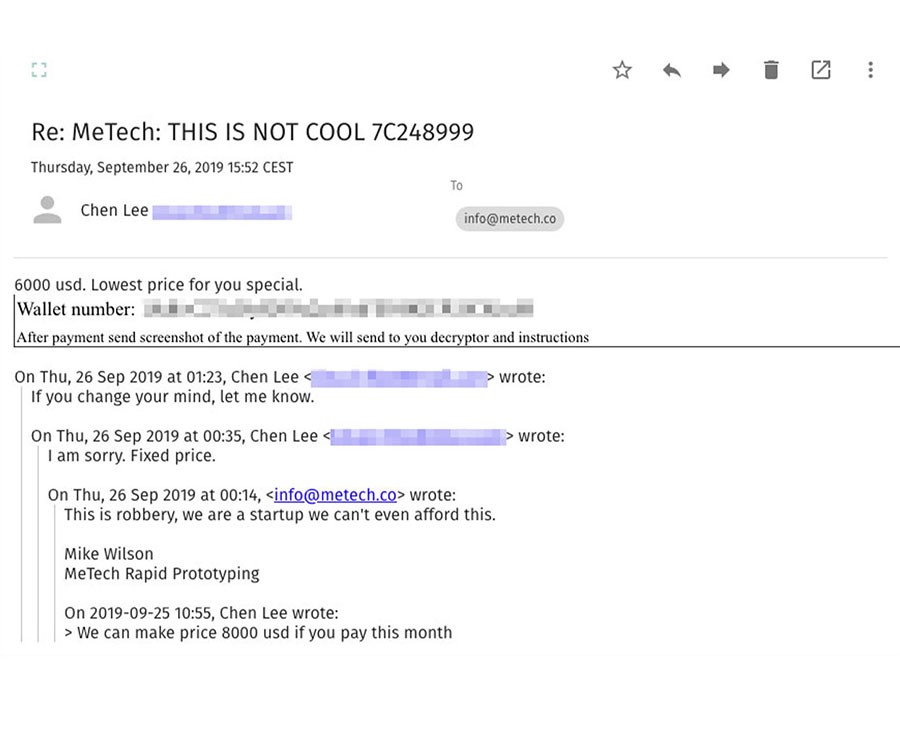The height and width of the screenshot is (741, 900).
Task: Click the blurred wallet number
Action: (x=338, y=308)
